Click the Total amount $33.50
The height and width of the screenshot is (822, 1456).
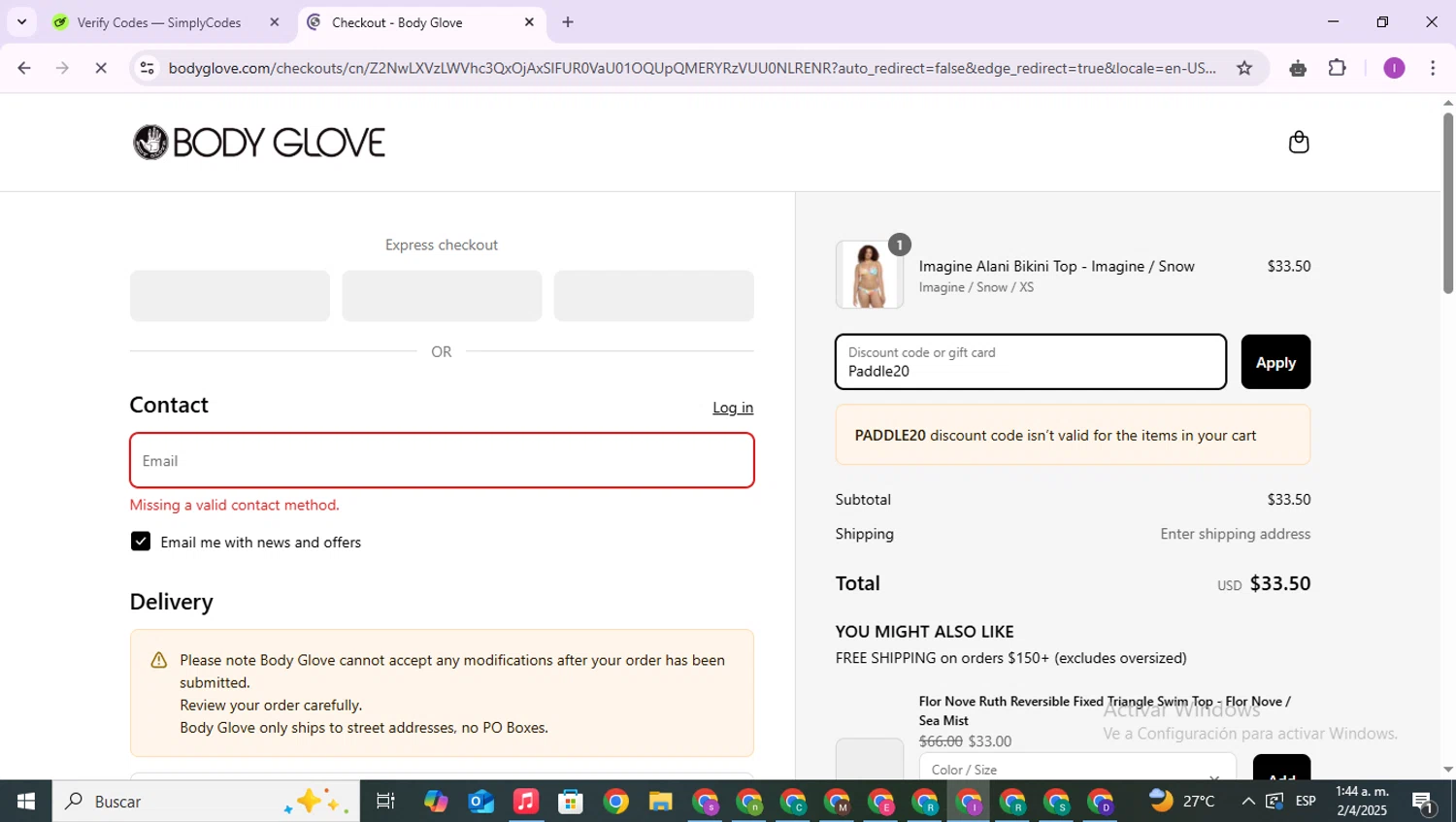point(1279,583)
